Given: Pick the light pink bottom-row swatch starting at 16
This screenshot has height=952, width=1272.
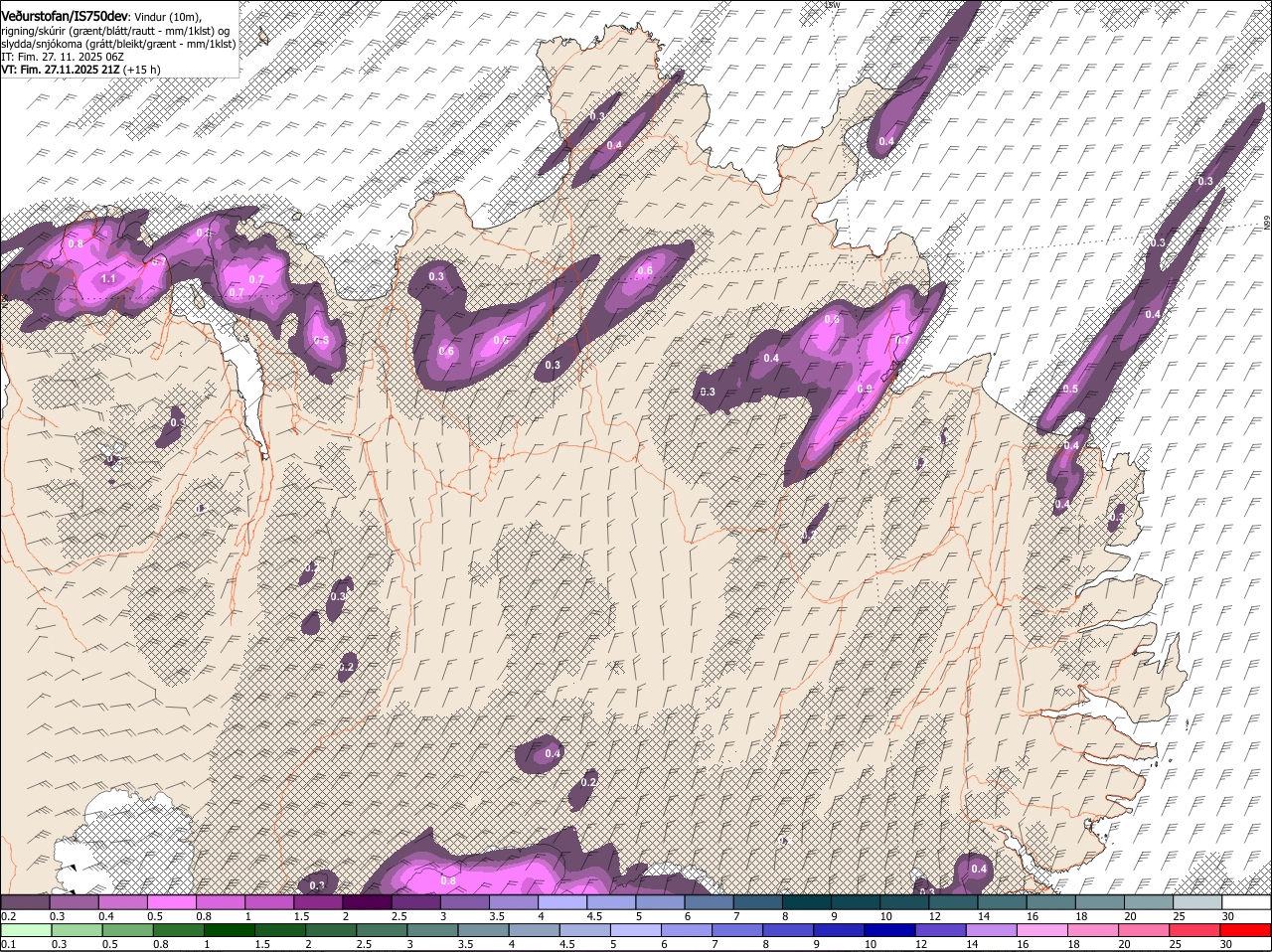Looking at the screenshot, I should click(x=1042, y=930).
